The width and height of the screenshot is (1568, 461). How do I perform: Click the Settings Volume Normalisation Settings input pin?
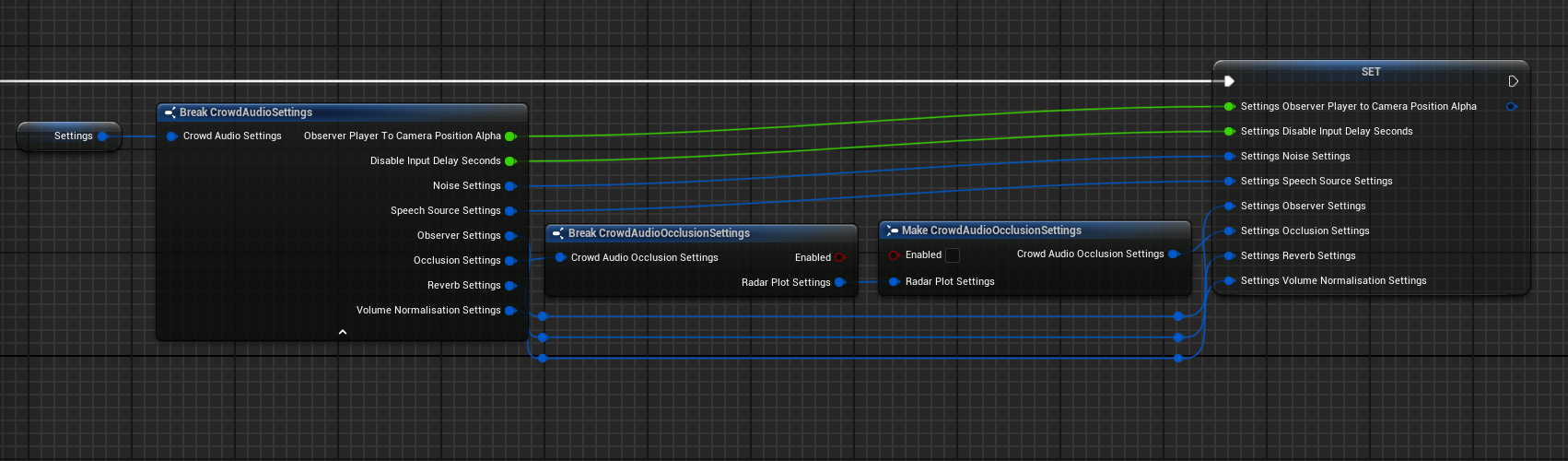pyautogui.click(x=1229, y=281)
